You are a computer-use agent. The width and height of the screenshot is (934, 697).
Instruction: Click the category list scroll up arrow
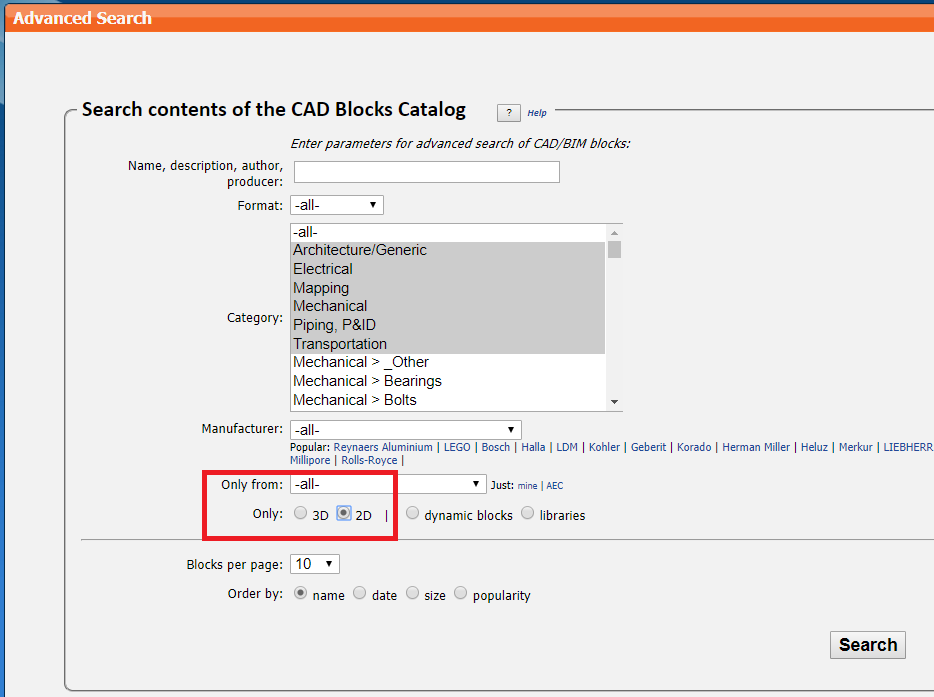614,233
